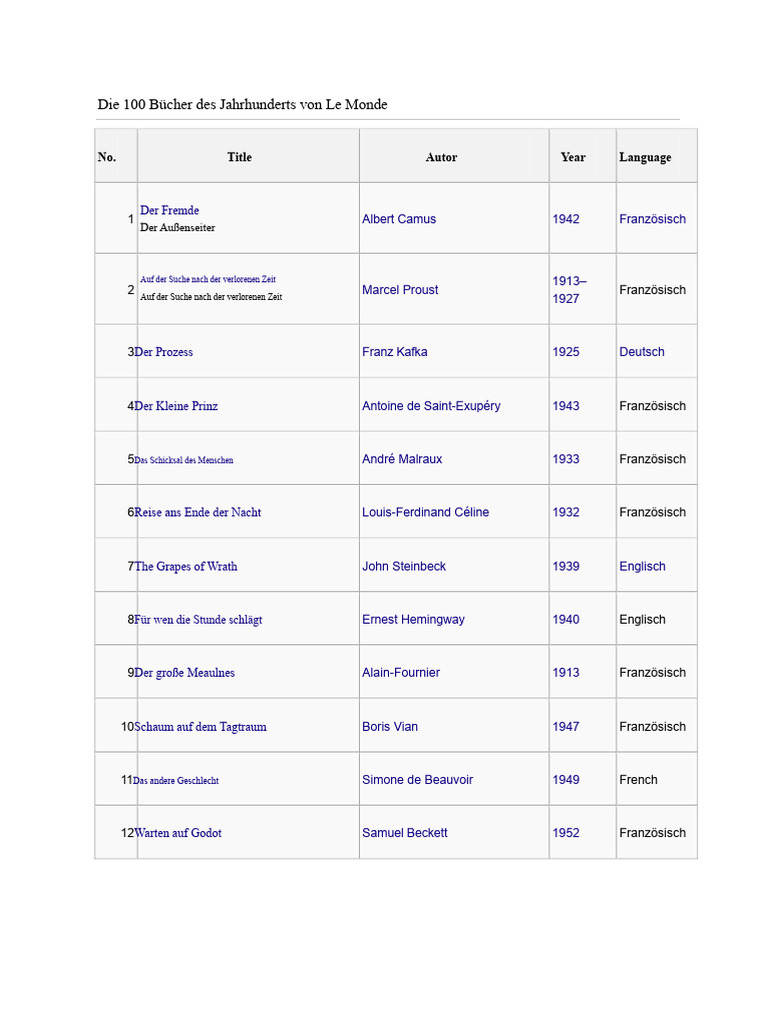Open "The Grapes of Wrath" link
The height and width of the screenshot is (1024, 768).
click(x=187, y=566)
